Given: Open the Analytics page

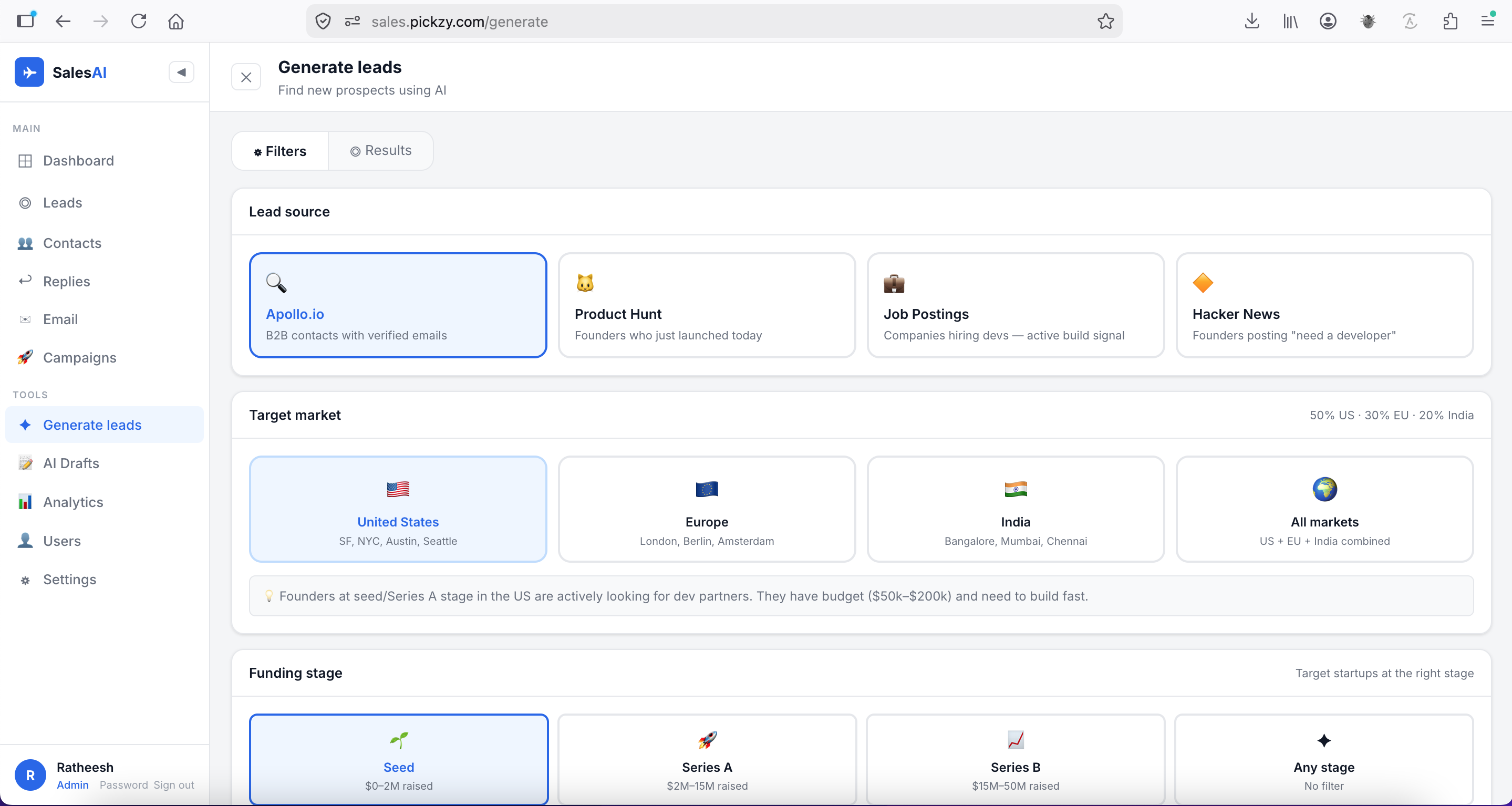Looking at the screenshot, I should pyautogui.click(x=105, y=502).
